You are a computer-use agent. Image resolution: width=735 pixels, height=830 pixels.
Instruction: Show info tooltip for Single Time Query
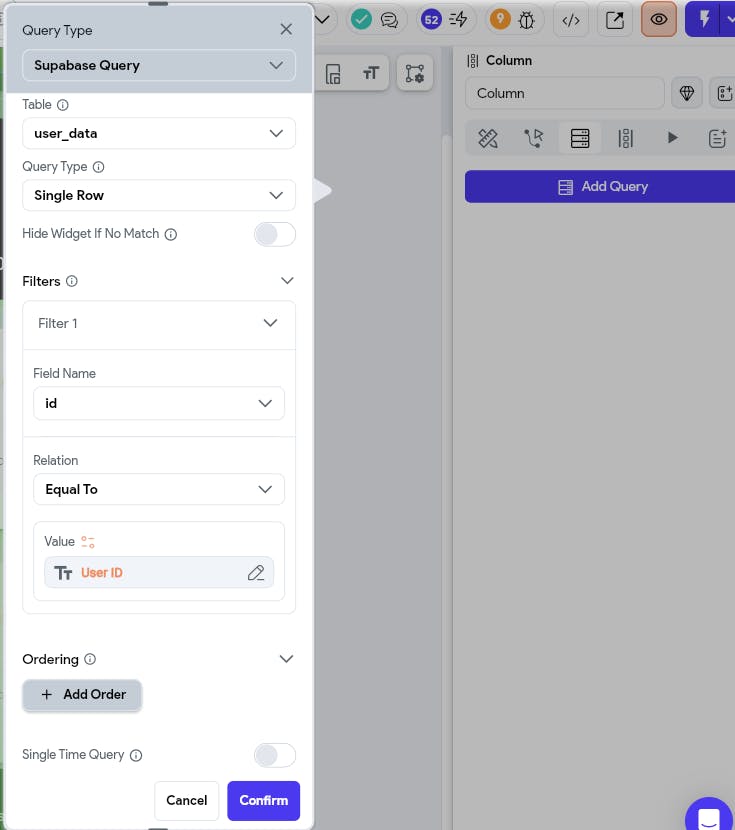click(136, 755)
